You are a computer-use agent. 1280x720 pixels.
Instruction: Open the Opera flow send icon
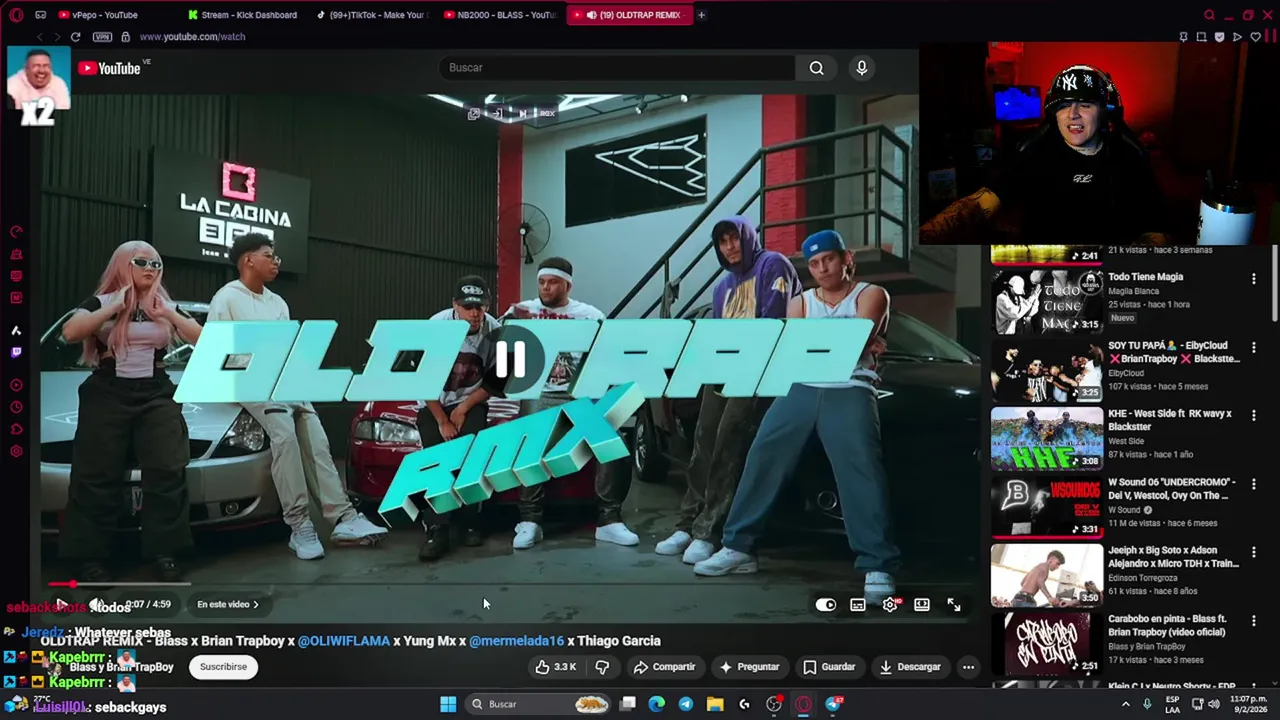click(1237, 37)
